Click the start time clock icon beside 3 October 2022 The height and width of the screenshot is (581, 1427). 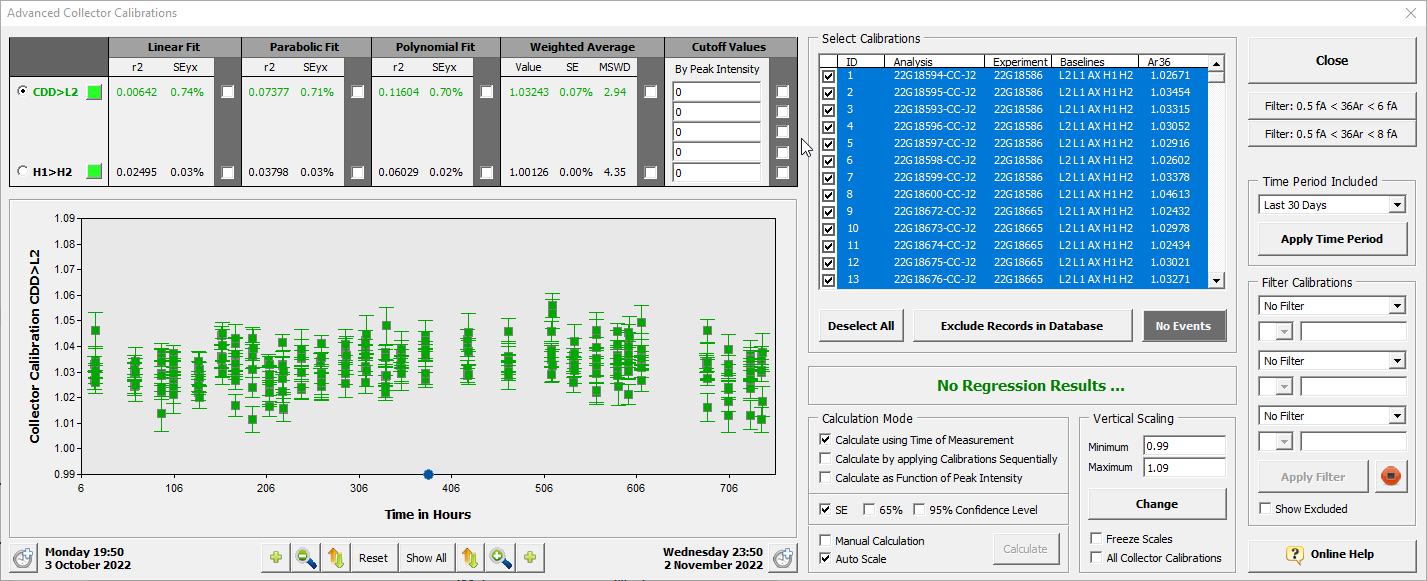click(x=24, y=557)
